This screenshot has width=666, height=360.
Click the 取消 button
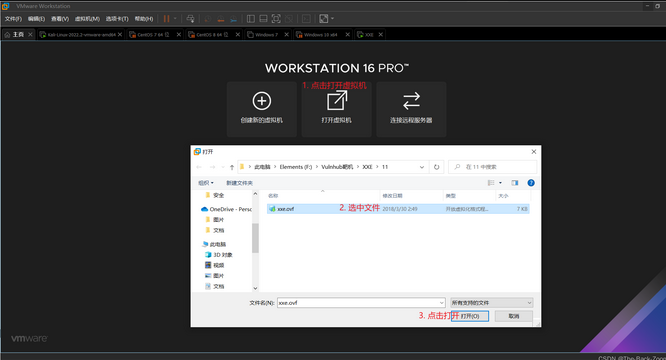coord(514,316)
